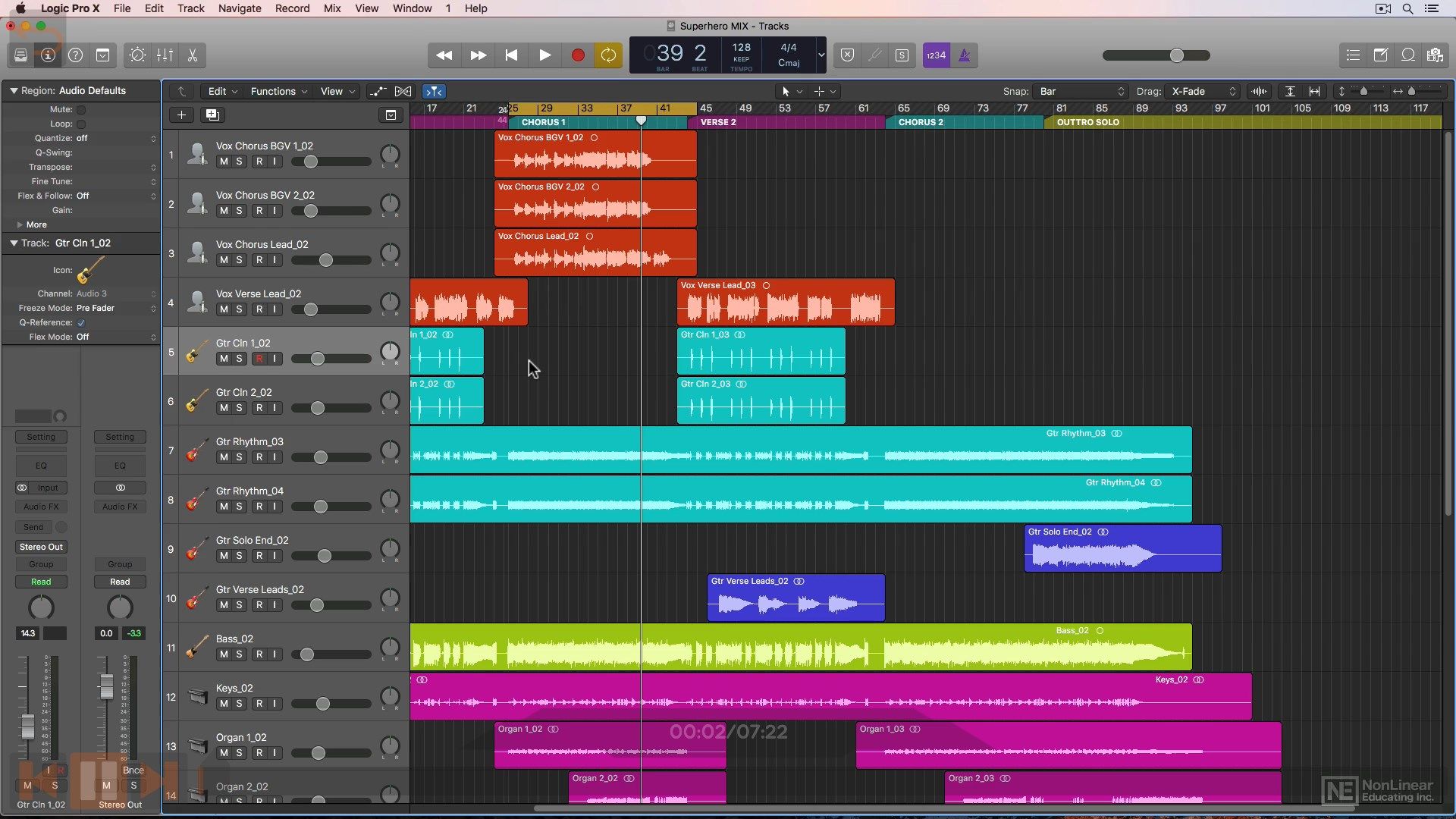Collapse the Region Audio Defaults section
This screenshot has height=819, width=1456.
tap(14, 91)
